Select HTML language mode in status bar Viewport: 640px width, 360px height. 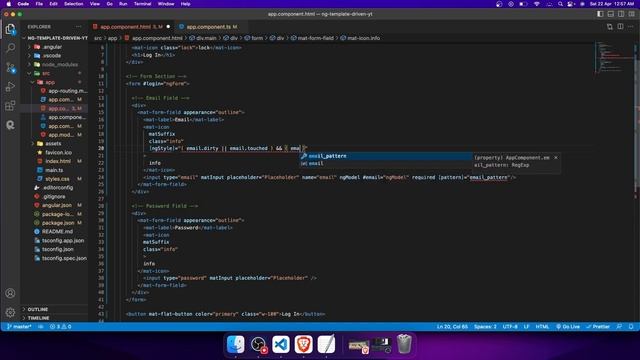pos(542,327)
